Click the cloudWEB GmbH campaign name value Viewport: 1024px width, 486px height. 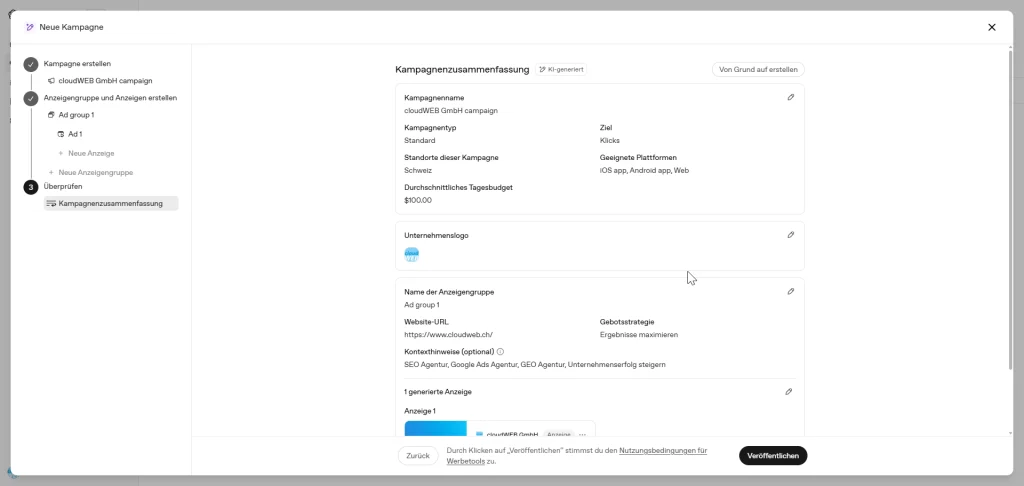click(451, 111)
